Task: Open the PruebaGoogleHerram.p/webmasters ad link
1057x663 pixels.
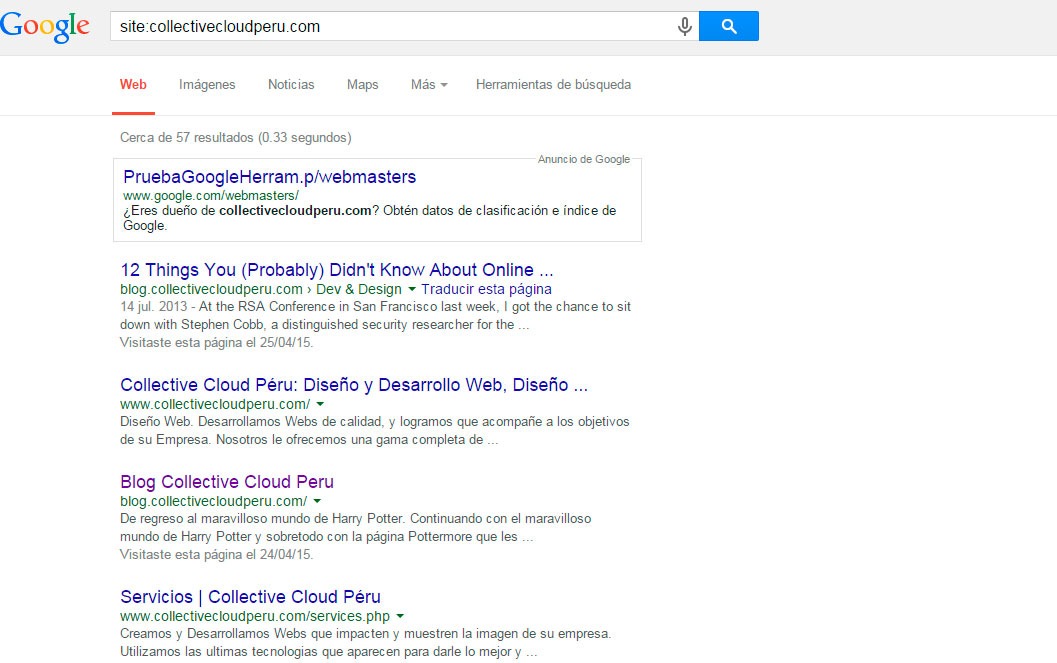Action: click(x=270, y=177)
